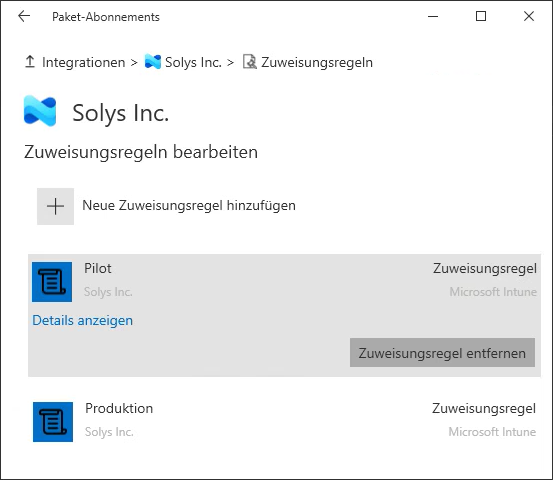Click the Solys Inc. breadcrumb logo icon

tap(153, 62)
